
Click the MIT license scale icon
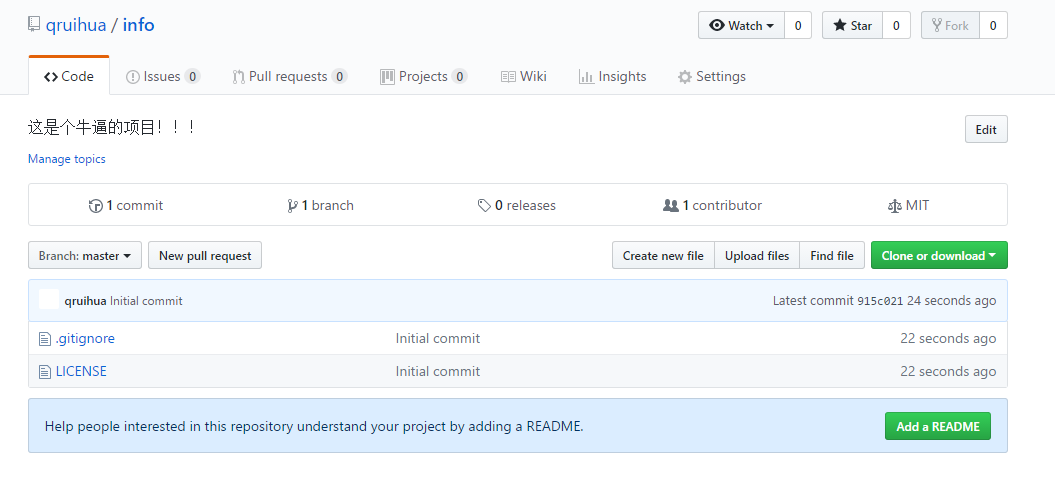point(894,206)
